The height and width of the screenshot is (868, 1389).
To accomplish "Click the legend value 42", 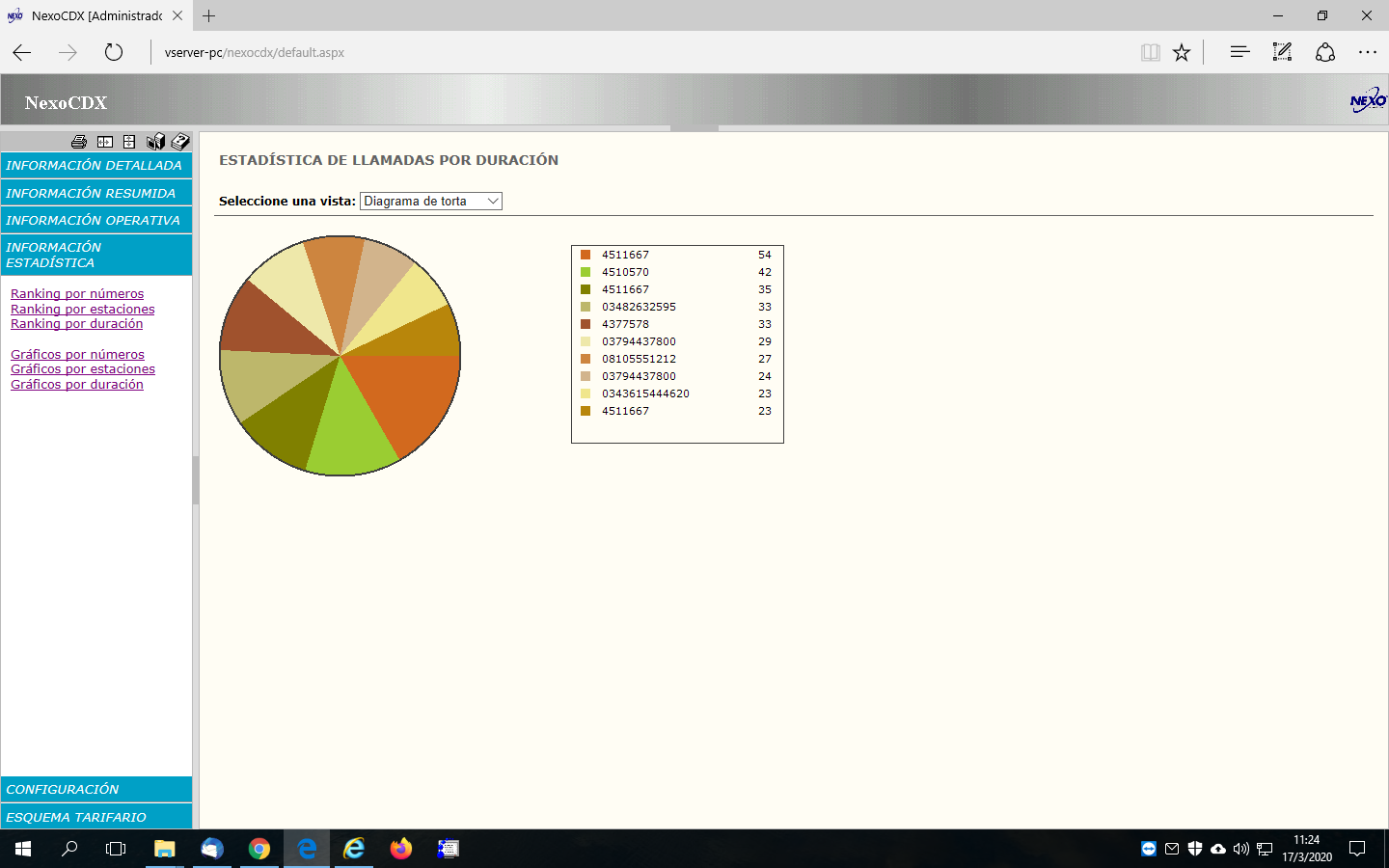I will tap(765, 272).
